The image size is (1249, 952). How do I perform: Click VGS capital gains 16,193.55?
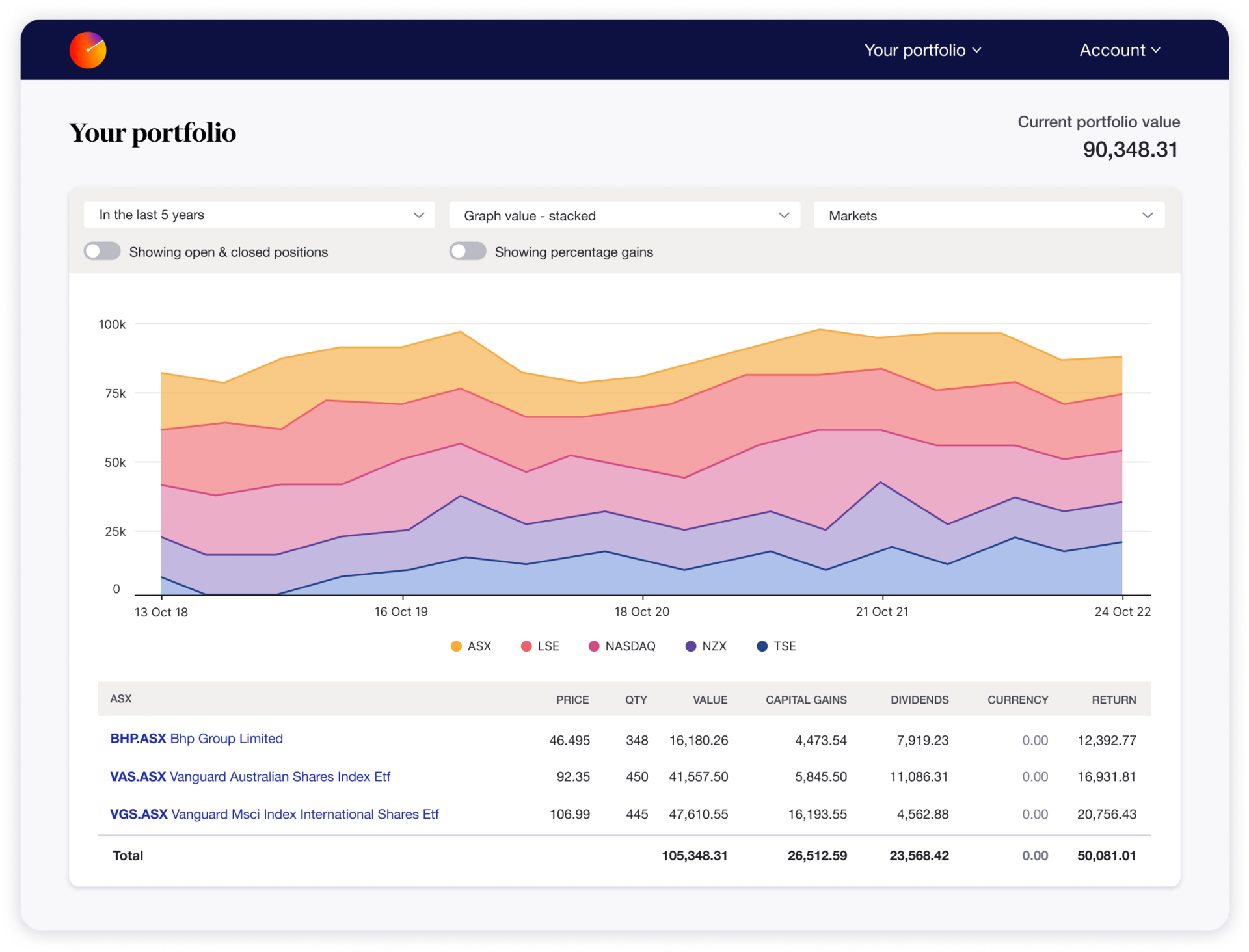(818, 814)
